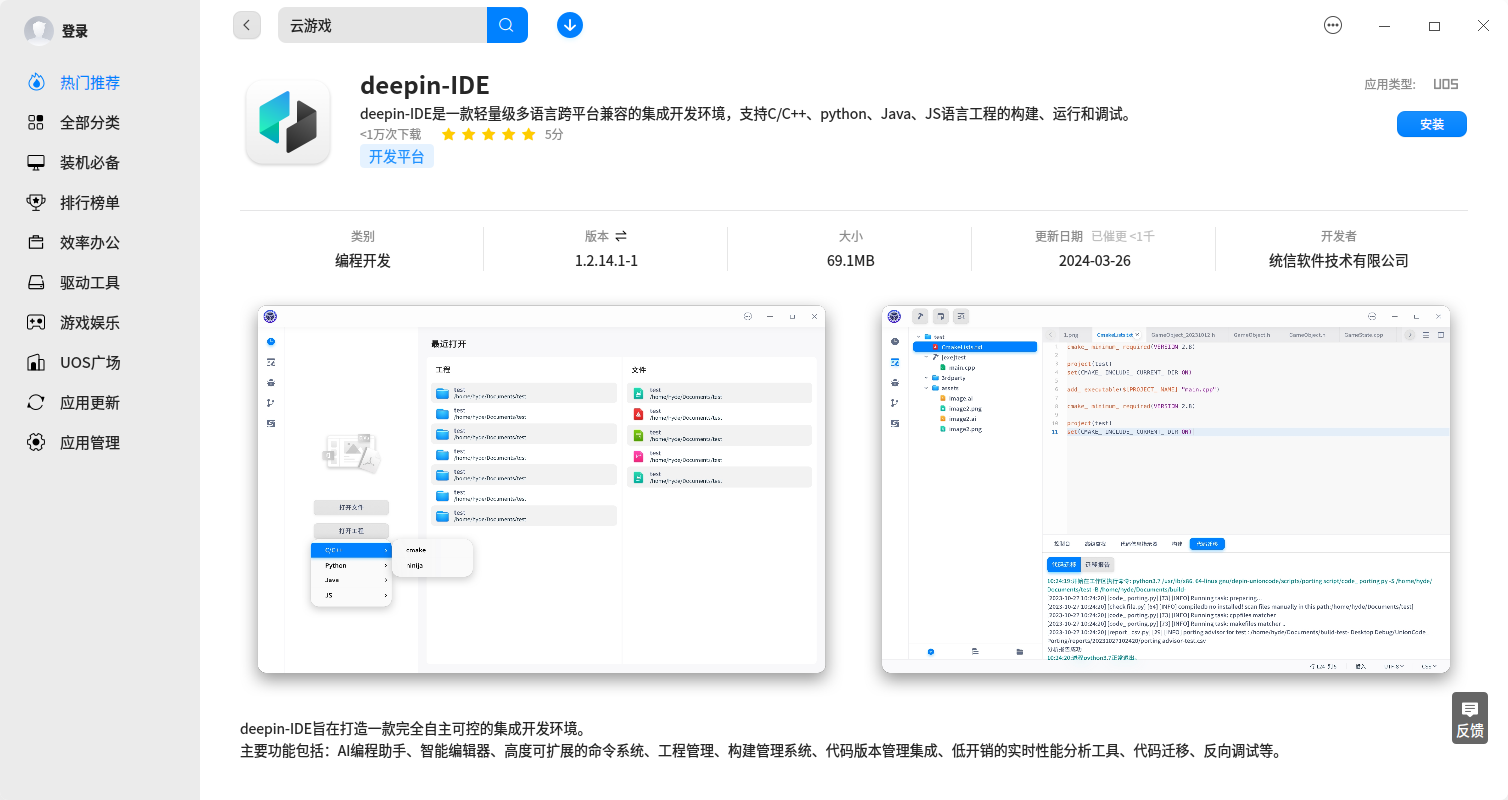Click the 类别 label
This screenshot has width=1508, height=800.
[363, 236]
